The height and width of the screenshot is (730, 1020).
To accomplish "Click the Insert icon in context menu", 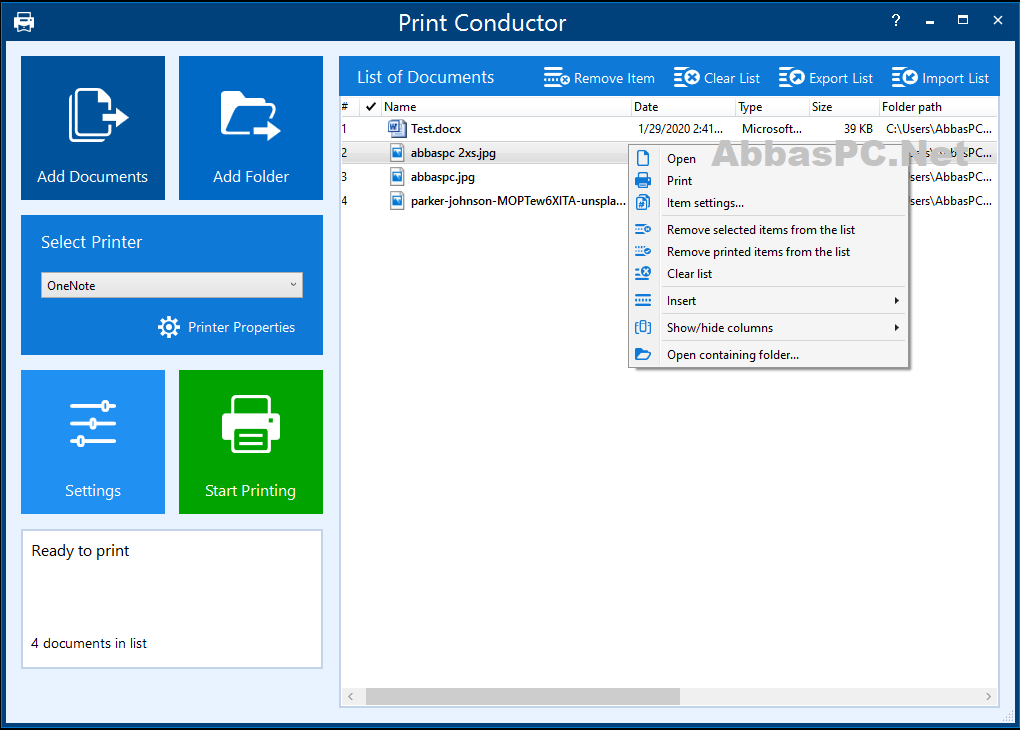I will click(x=643, y=300).
